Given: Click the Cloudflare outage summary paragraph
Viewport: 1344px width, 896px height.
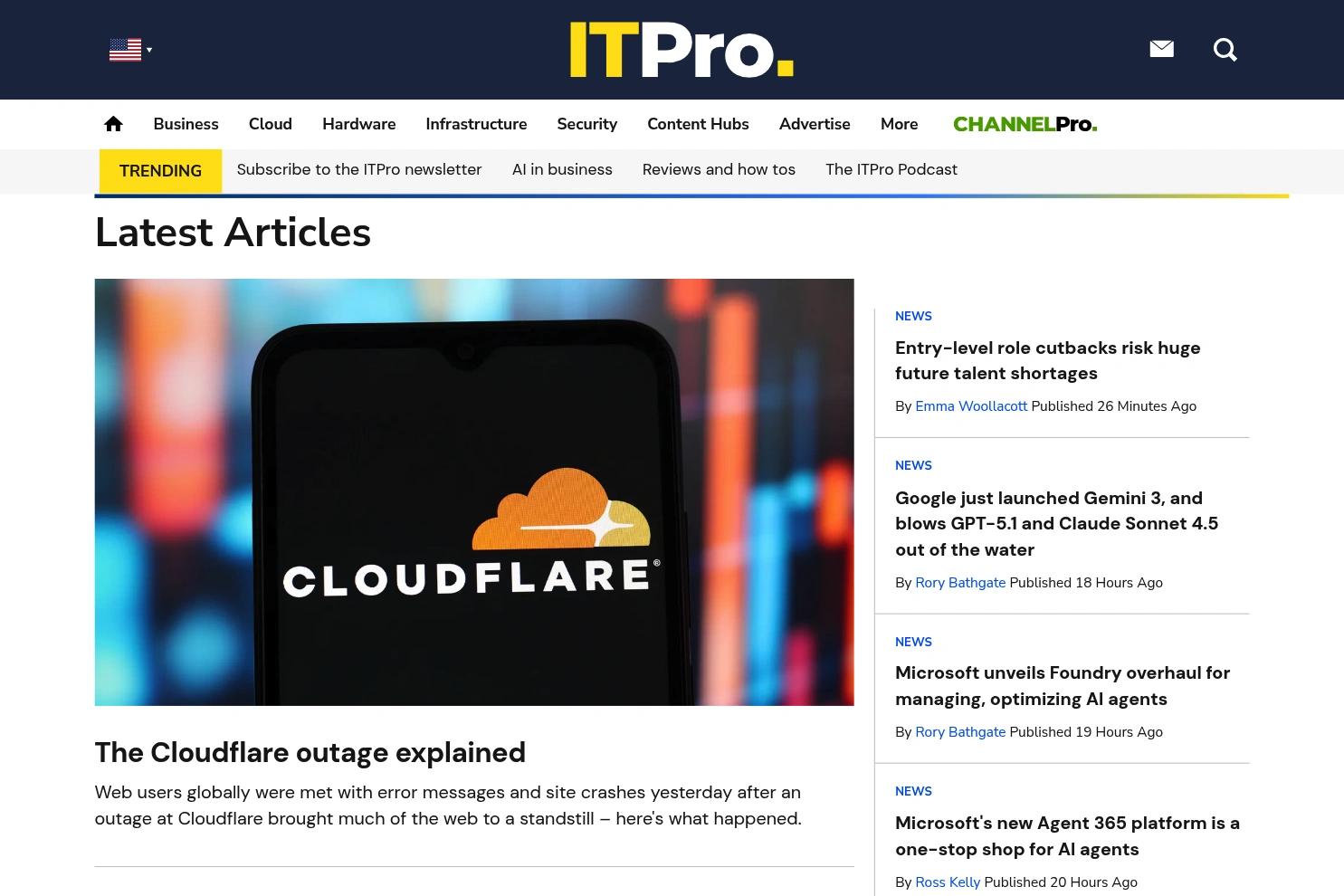Looking at the screenshot, I should (x=448, y=805).
